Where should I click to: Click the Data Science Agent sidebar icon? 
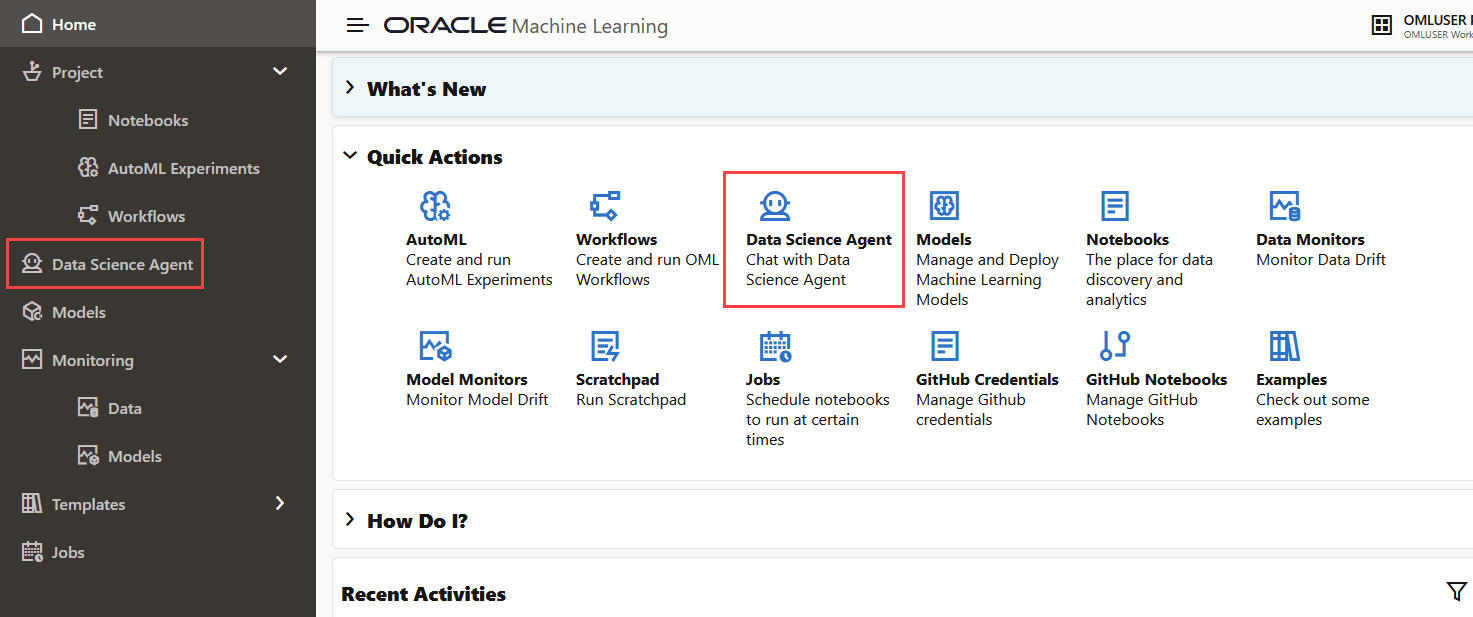tap(32, 264)
